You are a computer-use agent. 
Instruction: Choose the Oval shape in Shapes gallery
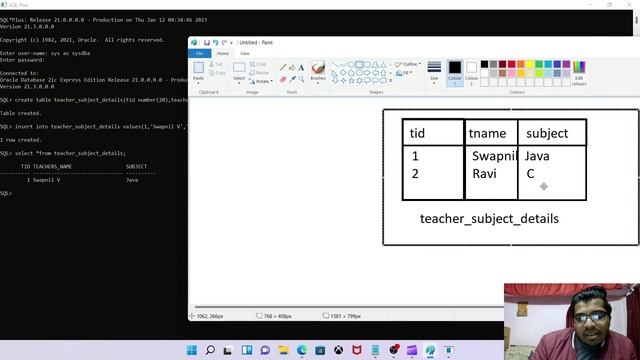tap(351, 65)
